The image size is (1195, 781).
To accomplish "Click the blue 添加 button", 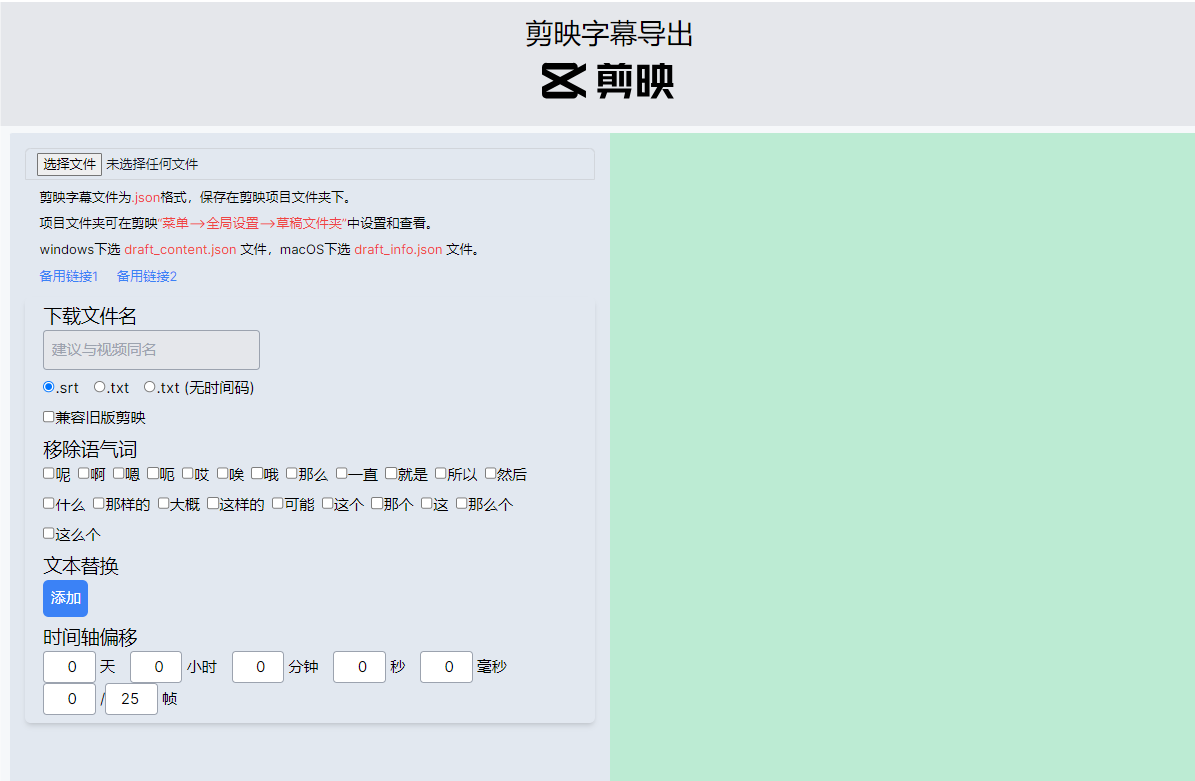I will point(65,598).
